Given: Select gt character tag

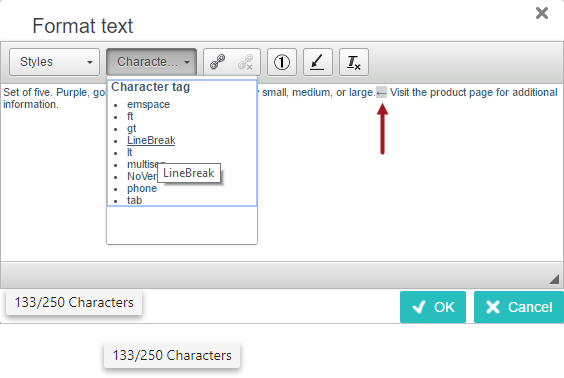Looking at the screenshot, I should [x=131, y=128].
